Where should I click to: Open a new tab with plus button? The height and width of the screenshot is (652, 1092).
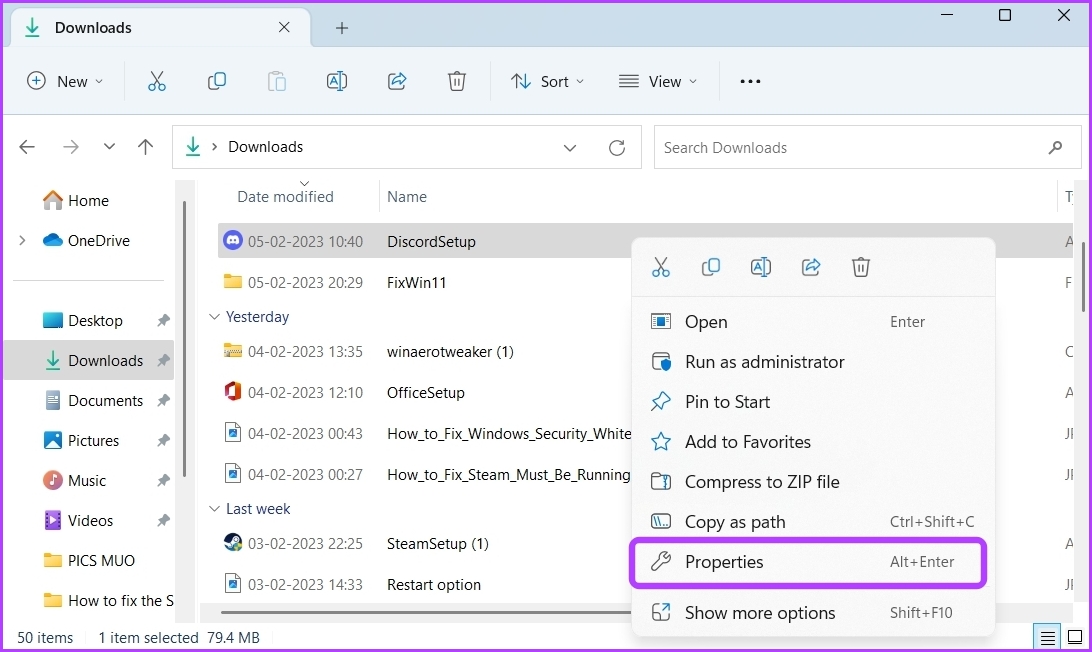(341, 28)
